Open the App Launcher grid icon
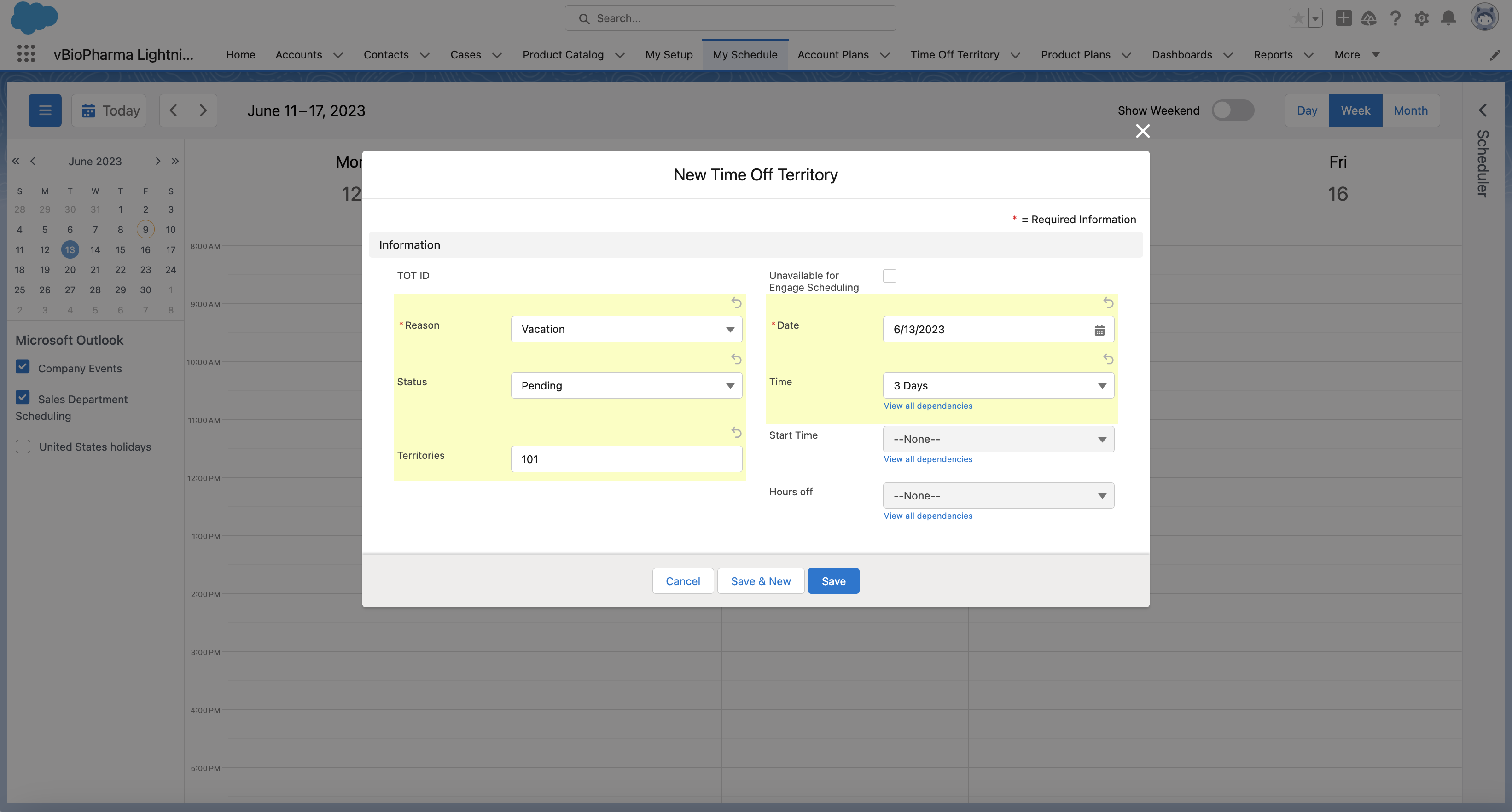This screenshot has width=1512, height=812. pyautogui.click(x=26, y=54)
